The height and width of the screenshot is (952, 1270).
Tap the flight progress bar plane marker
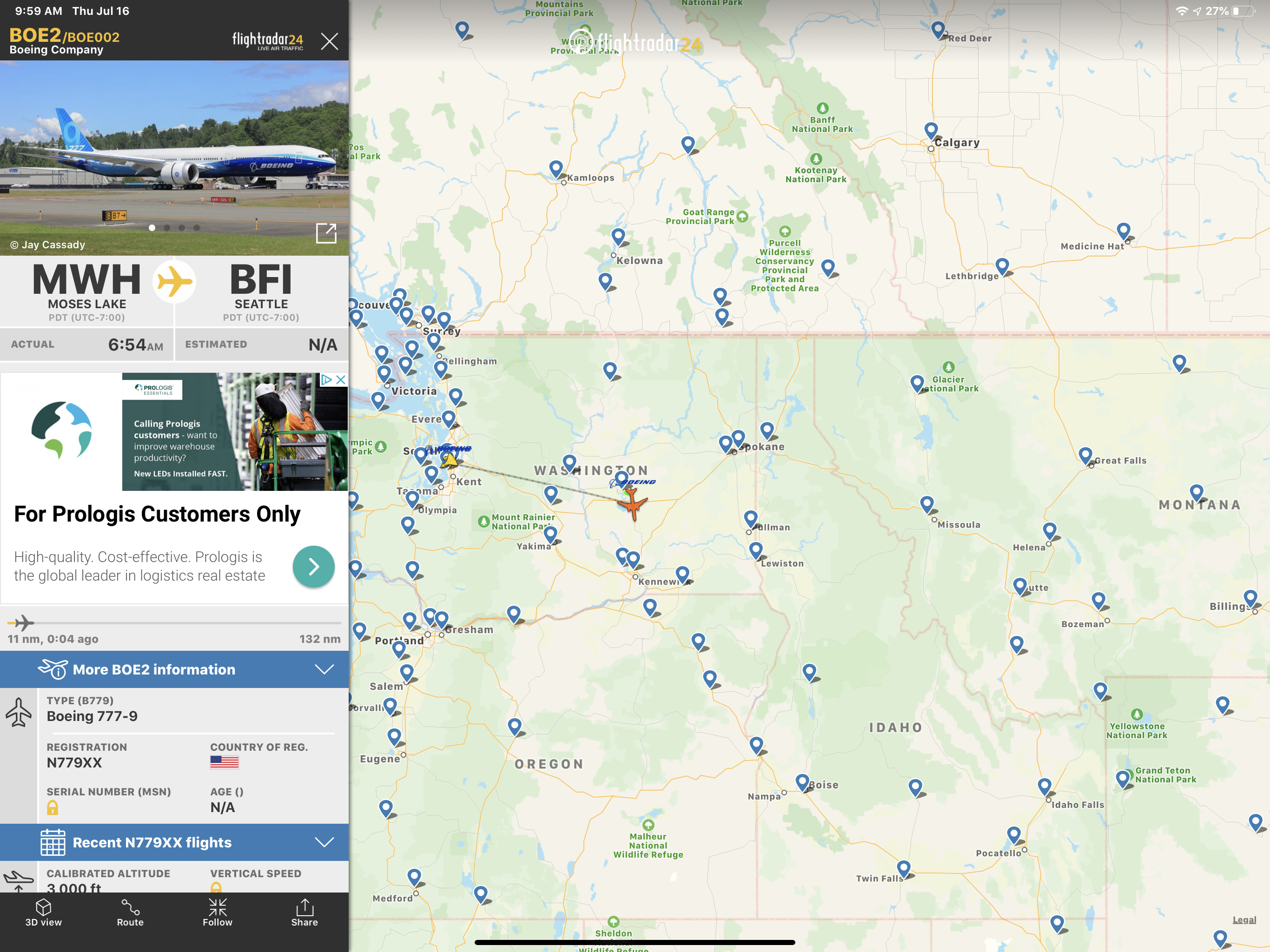coord(23,622)
